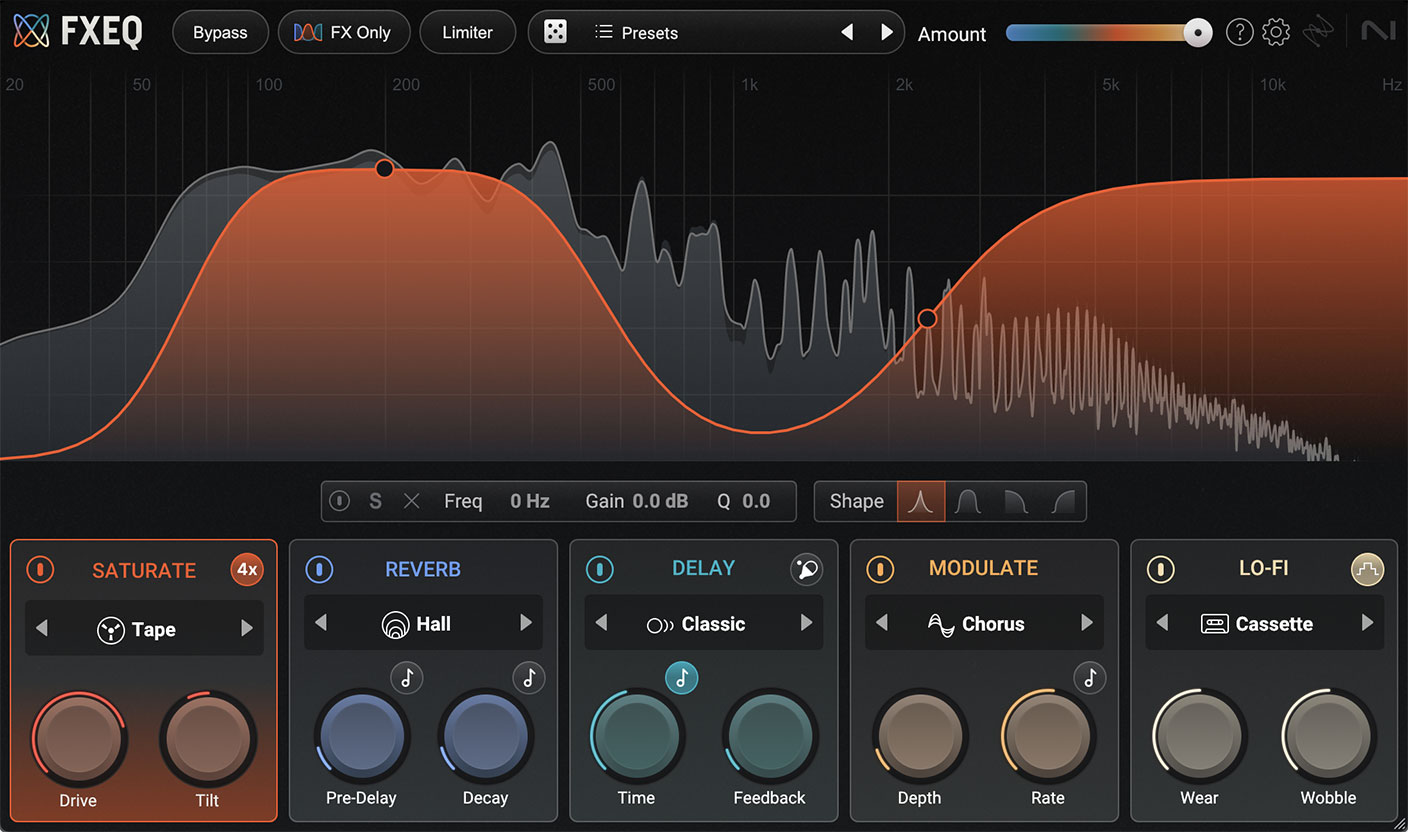The height and width of the screenshot is (832, 1408).
Task: Select previous modulation type before Chorus
Action: (881, 623)
